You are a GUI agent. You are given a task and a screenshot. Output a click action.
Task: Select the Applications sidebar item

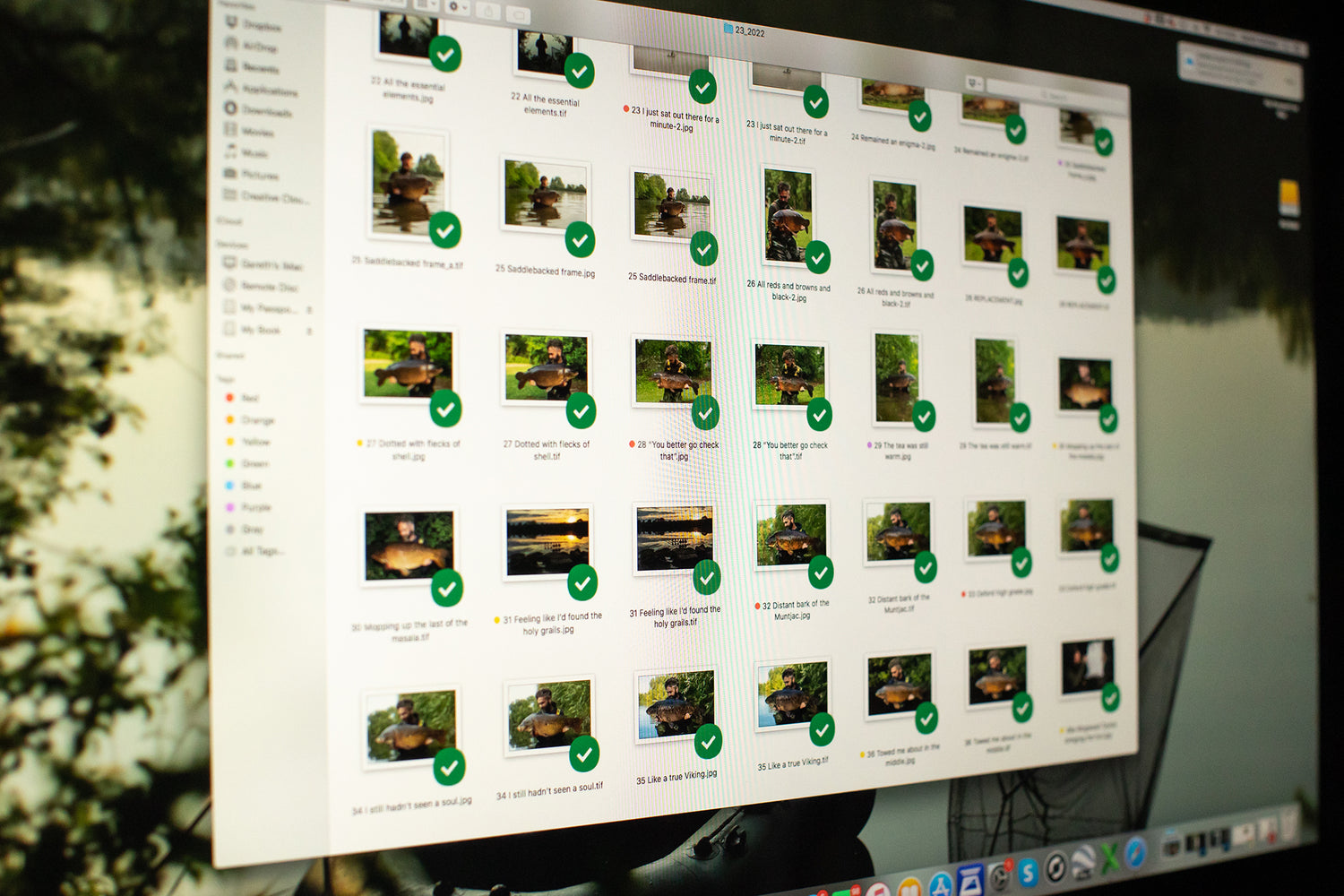click(x=231, y=87)
